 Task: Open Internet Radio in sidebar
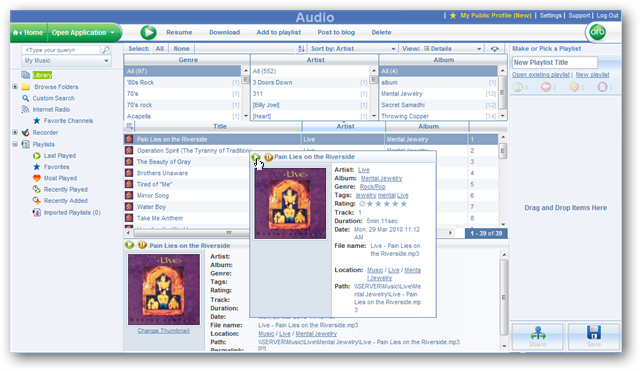point(51,109)
